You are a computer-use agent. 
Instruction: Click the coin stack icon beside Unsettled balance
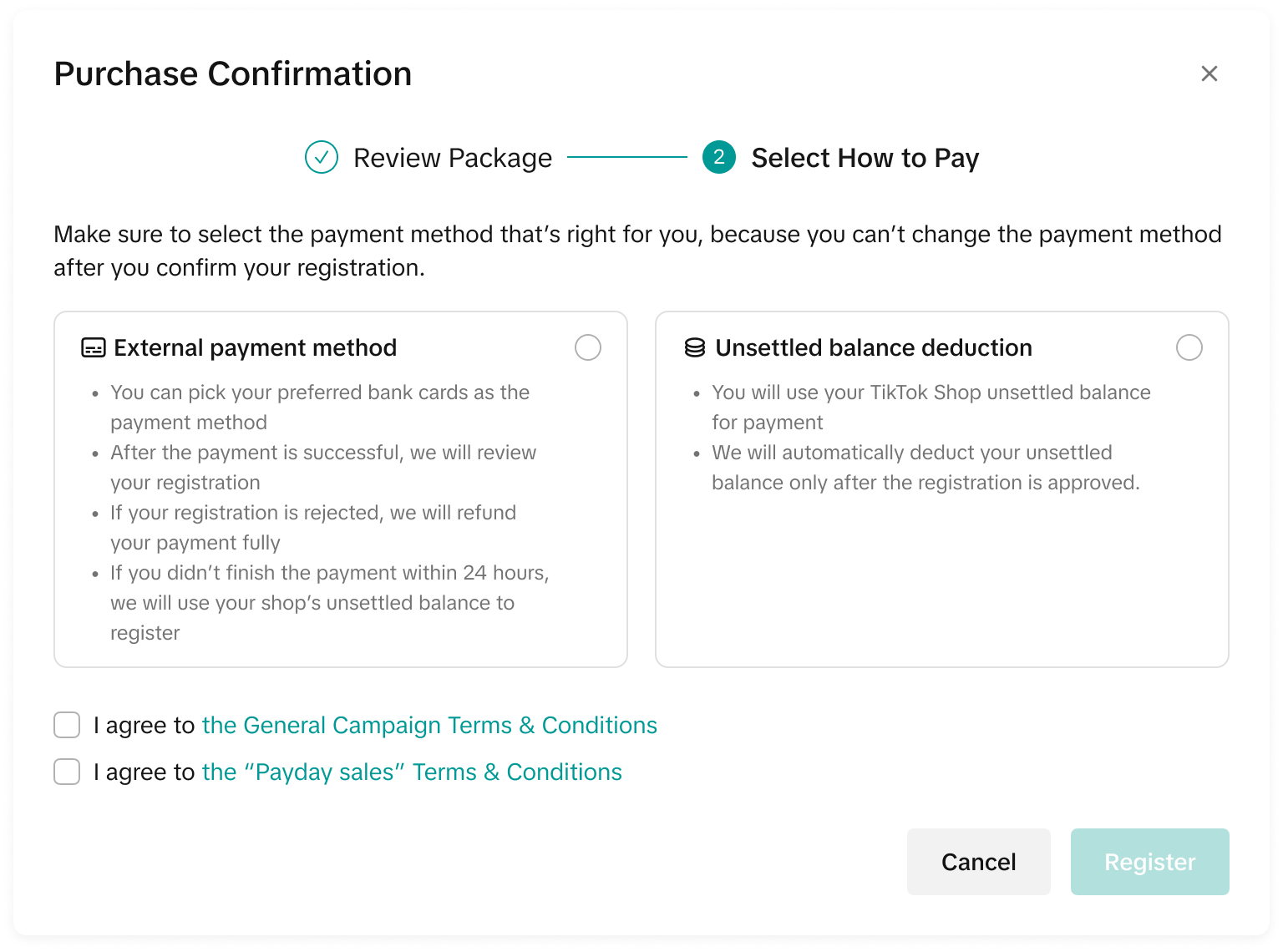pos(694,347)
